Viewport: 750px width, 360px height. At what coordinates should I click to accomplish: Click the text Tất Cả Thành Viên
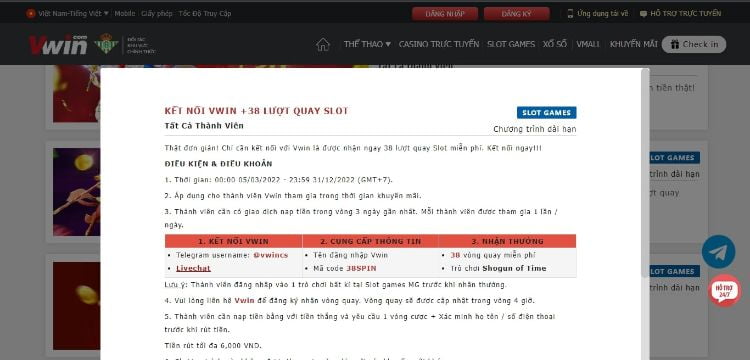(204, 126)
